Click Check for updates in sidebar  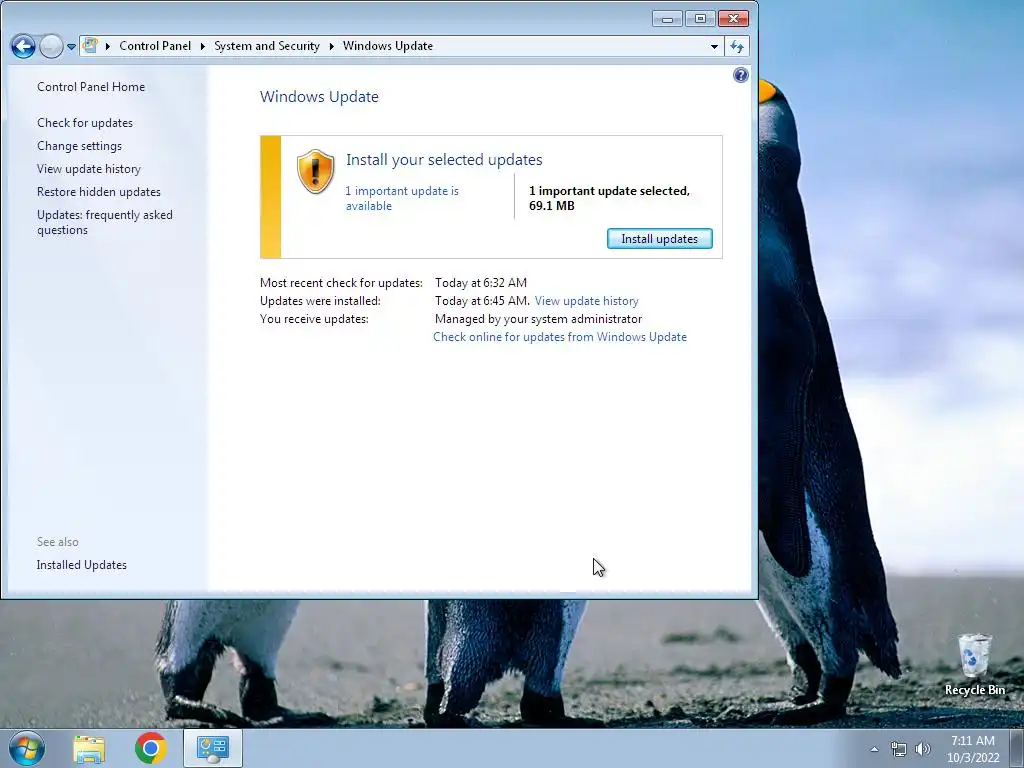pos(85,123)
